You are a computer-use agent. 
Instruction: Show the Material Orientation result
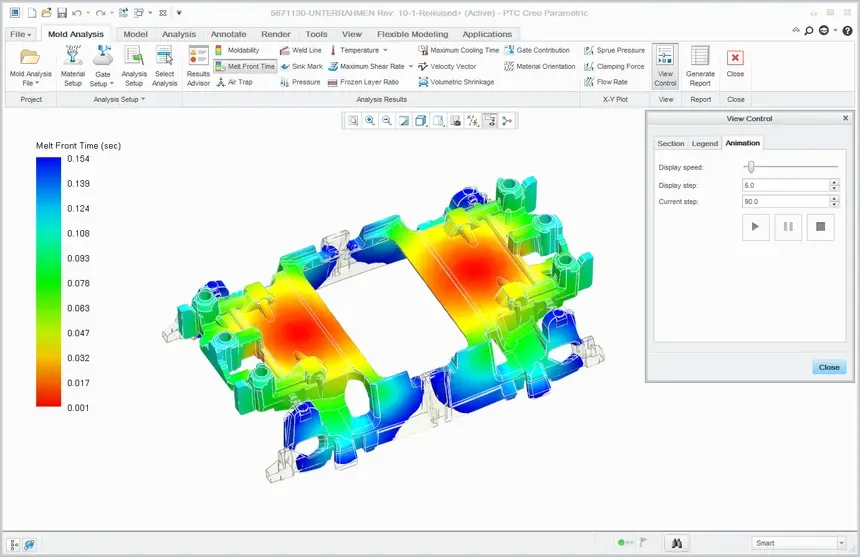[540, 66]
